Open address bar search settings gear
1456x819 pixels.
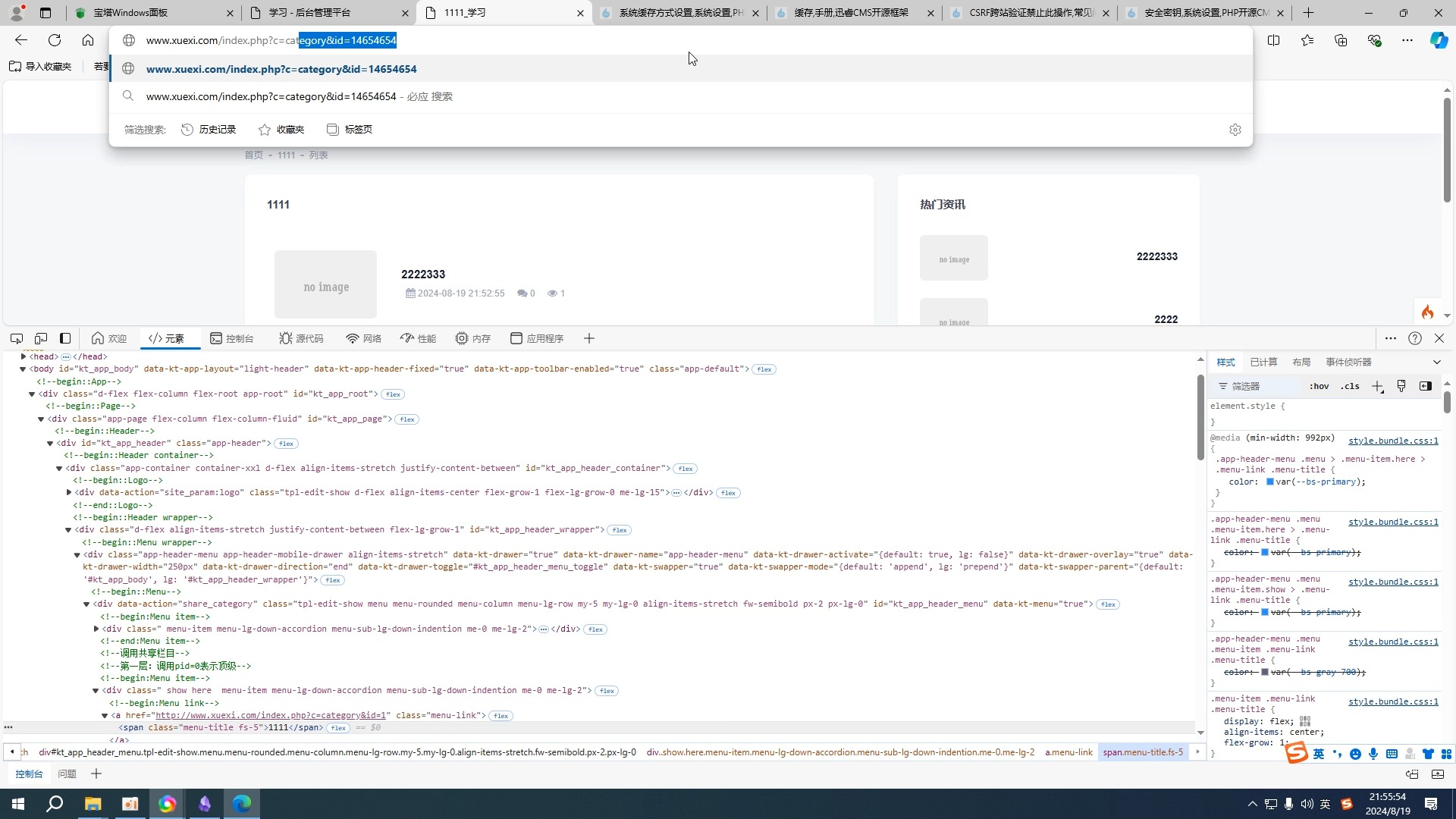tap(1235, 130)
